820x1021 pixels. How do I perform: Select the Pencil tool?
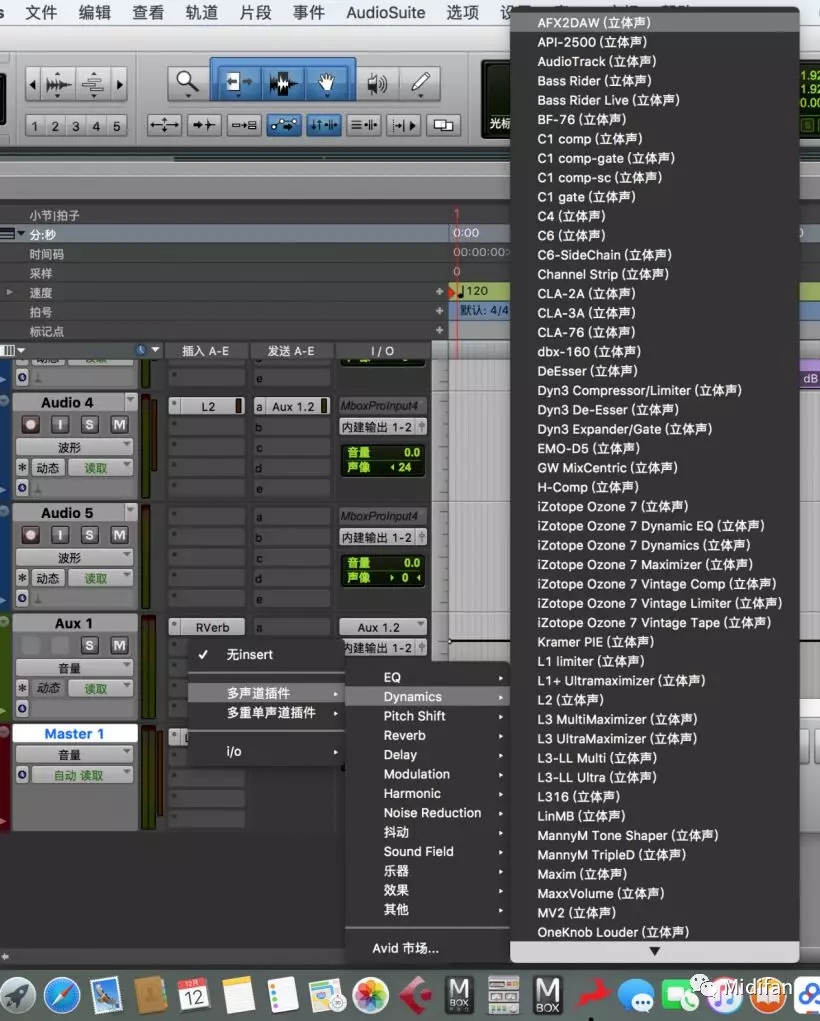pos(421,83)
